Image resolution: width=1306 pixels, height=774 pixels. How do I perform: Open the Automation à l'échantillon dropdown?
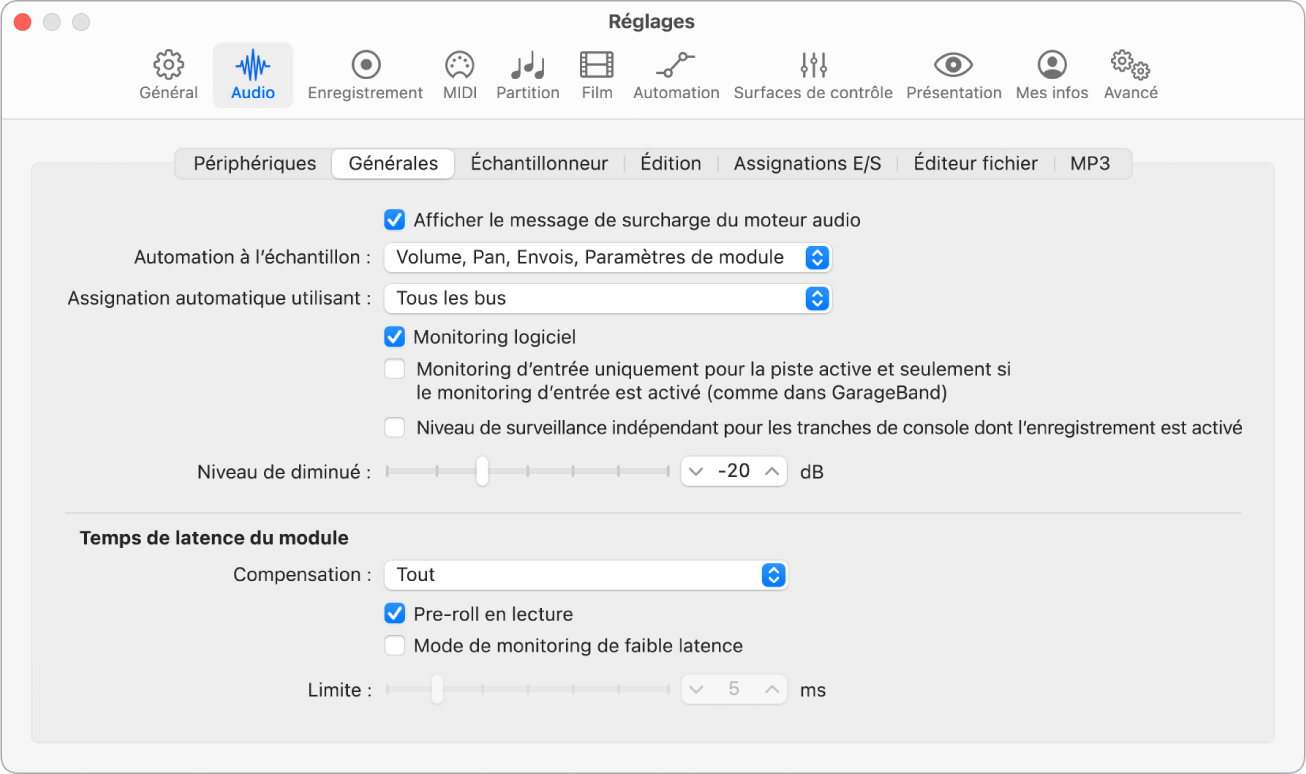[607, 258]
